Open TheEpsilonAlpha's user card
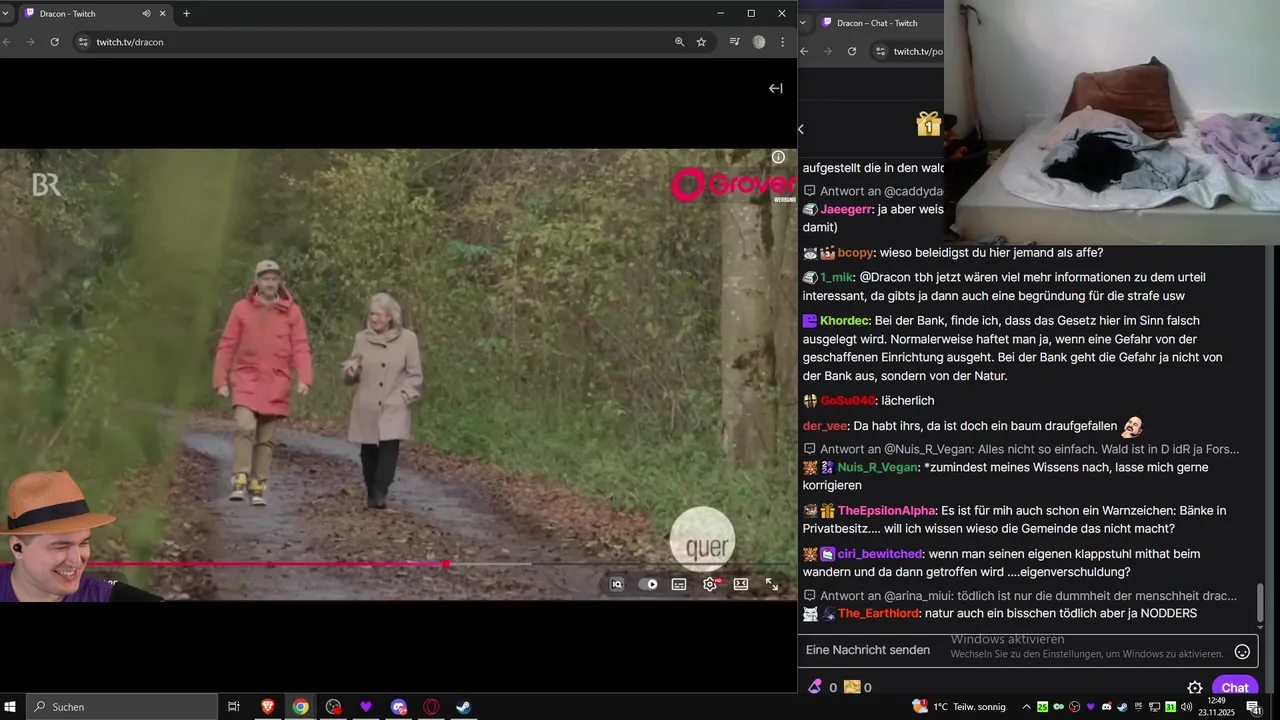 (x=886, y=511)
